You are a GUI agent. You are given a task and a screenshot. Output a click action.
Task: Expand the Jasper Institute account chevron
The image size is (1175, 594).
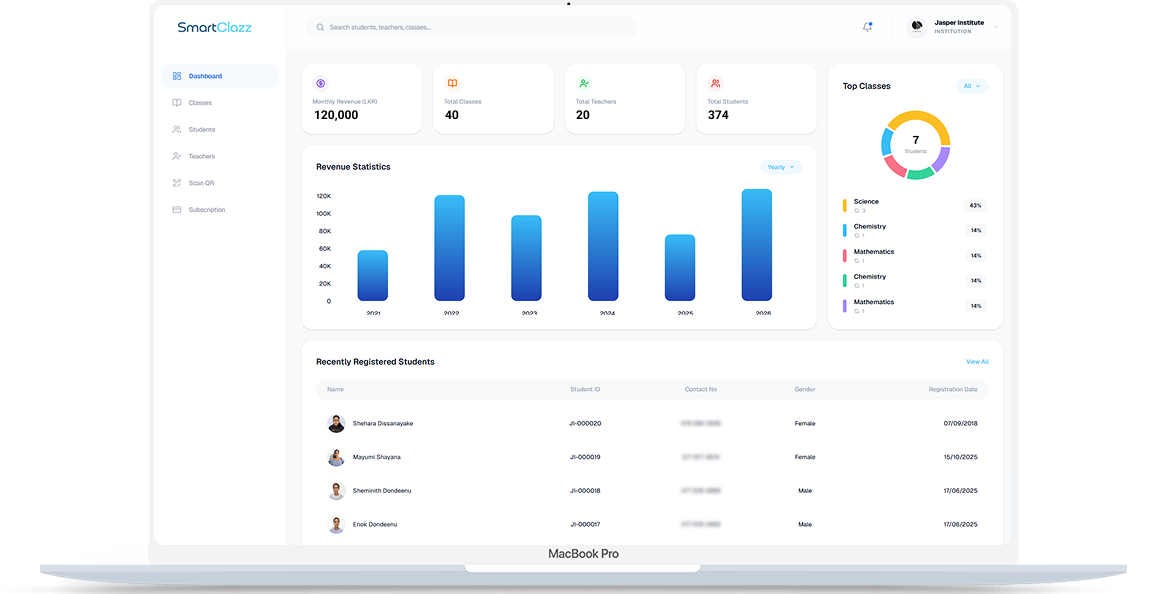coord(996,27)
